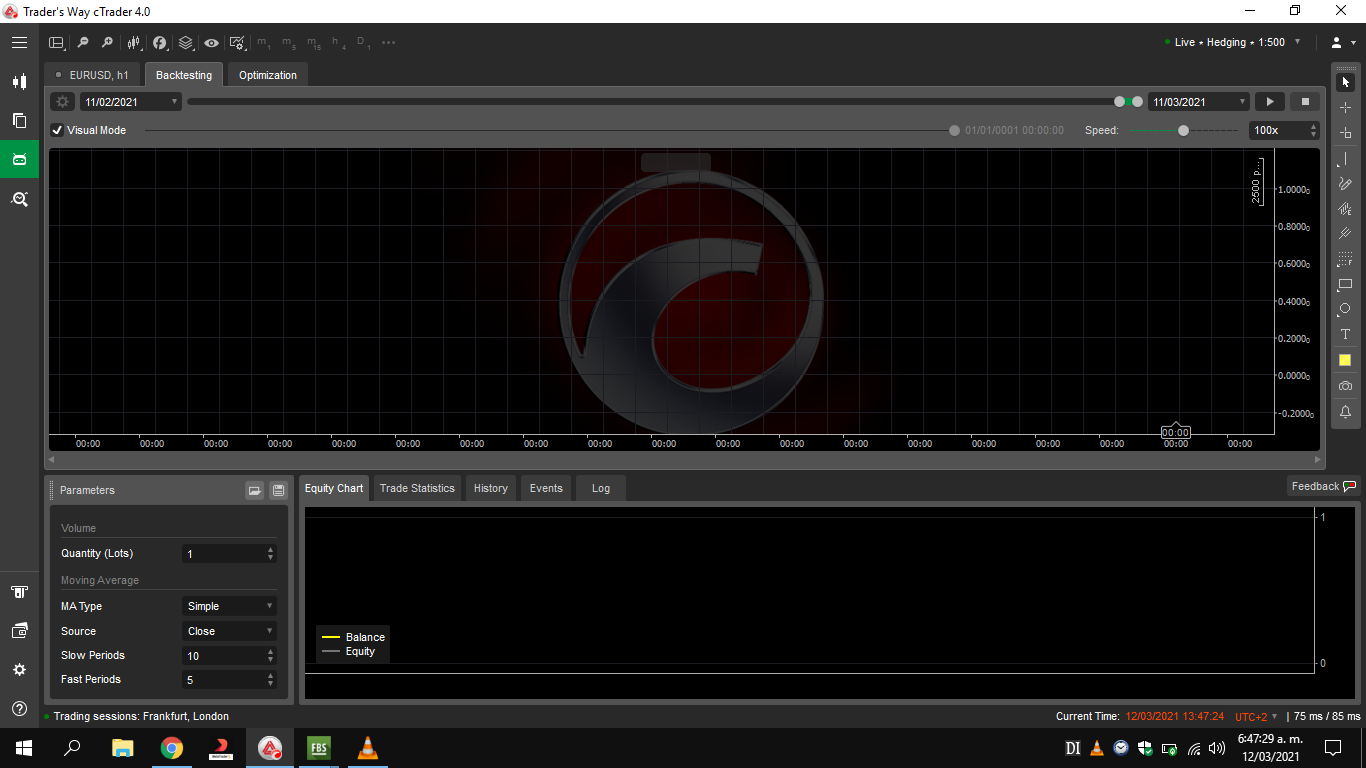Open the help question mark icon
Image resolution: width=1366 pixels, height=768 pixels.
(x=19, y=709)
